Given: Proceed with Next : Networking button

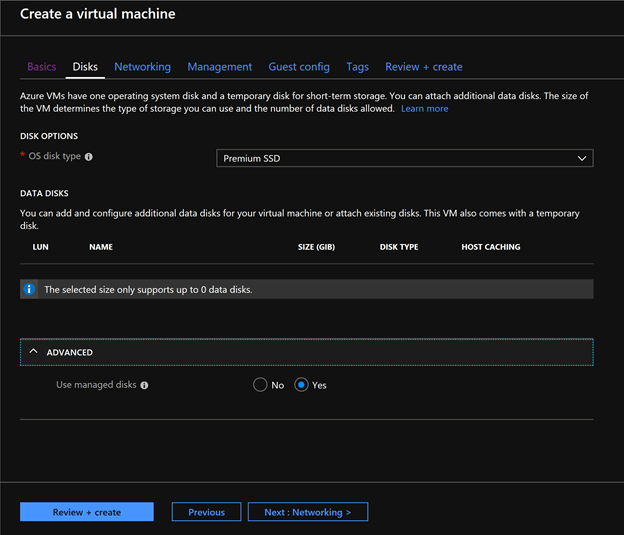Looking at the screenshot, I should click(308, 512).
